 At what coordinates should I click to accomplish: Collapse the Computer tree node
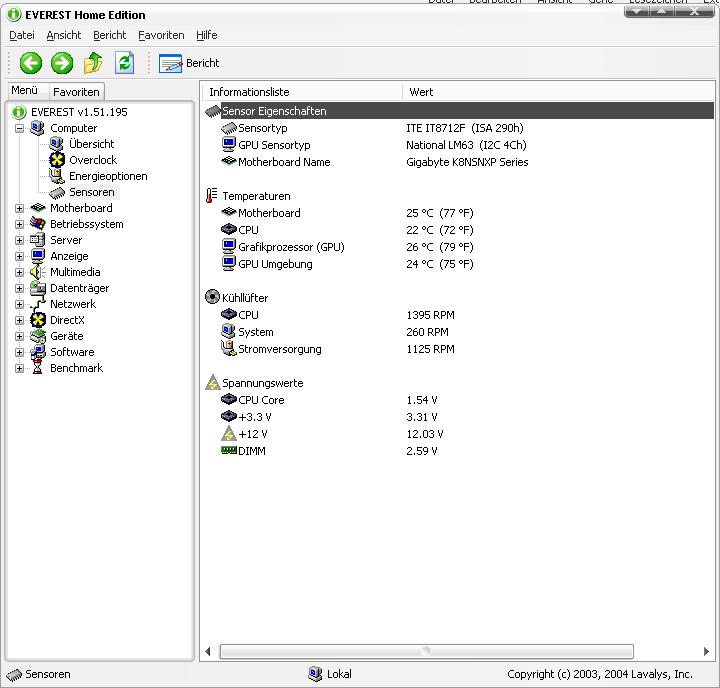19,128
